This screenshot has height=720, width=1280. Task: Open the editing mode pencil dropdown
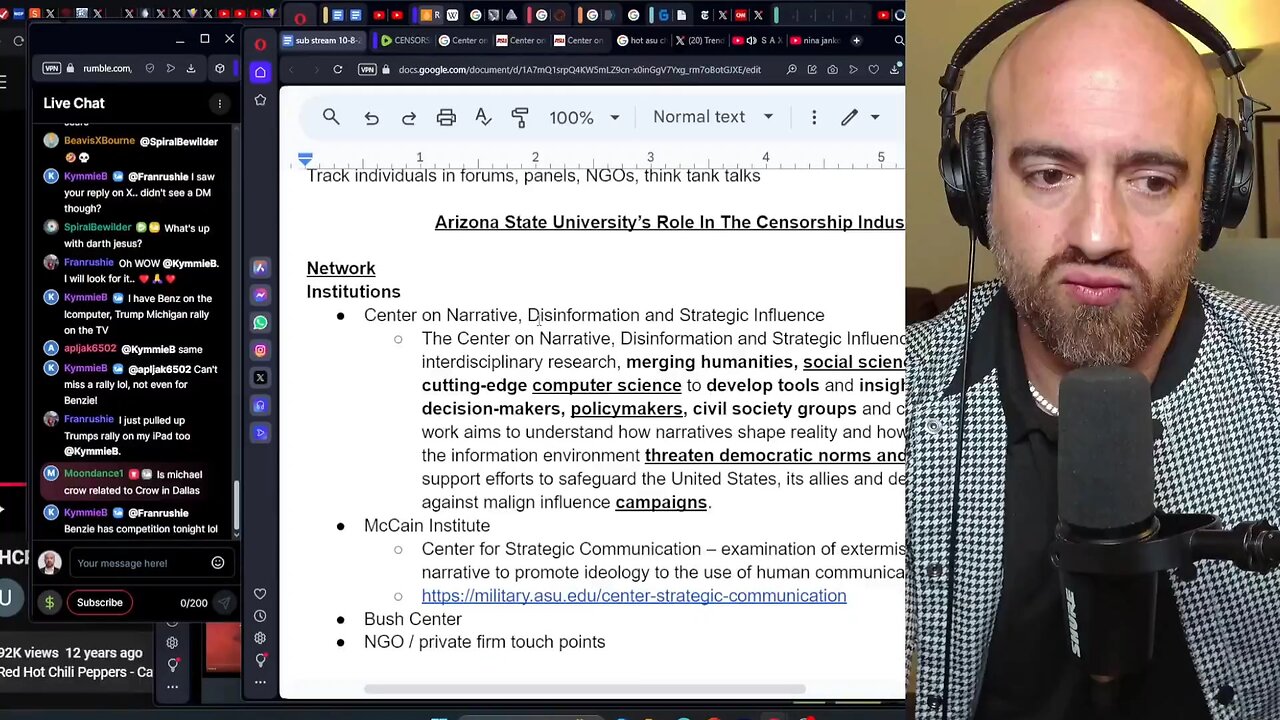pyautogui.click(x=859, y=117)
